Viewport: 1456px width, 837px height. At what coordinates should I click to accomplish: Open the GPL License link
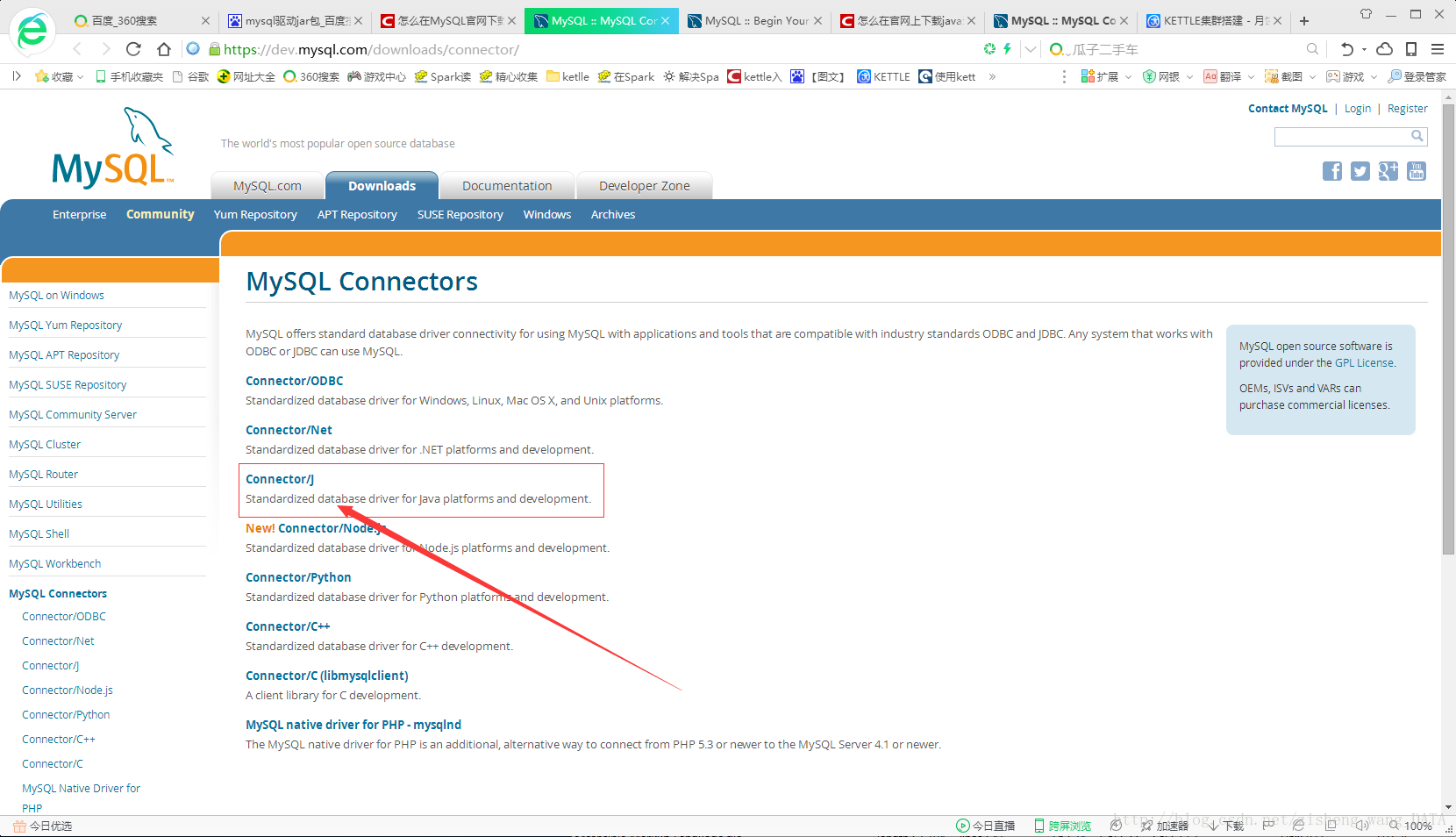coord(1364,362)
